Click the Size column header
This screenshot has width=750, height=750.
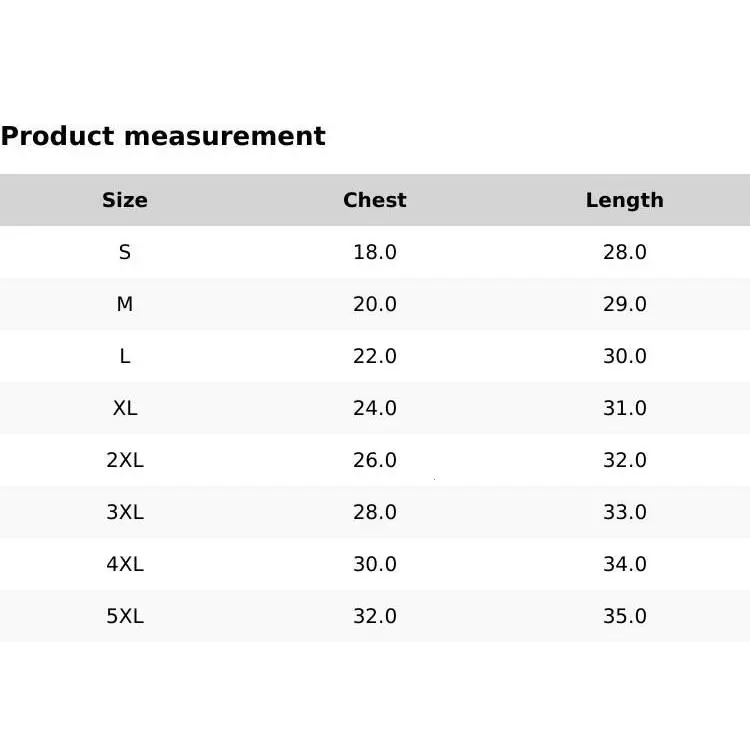(125, 200)
